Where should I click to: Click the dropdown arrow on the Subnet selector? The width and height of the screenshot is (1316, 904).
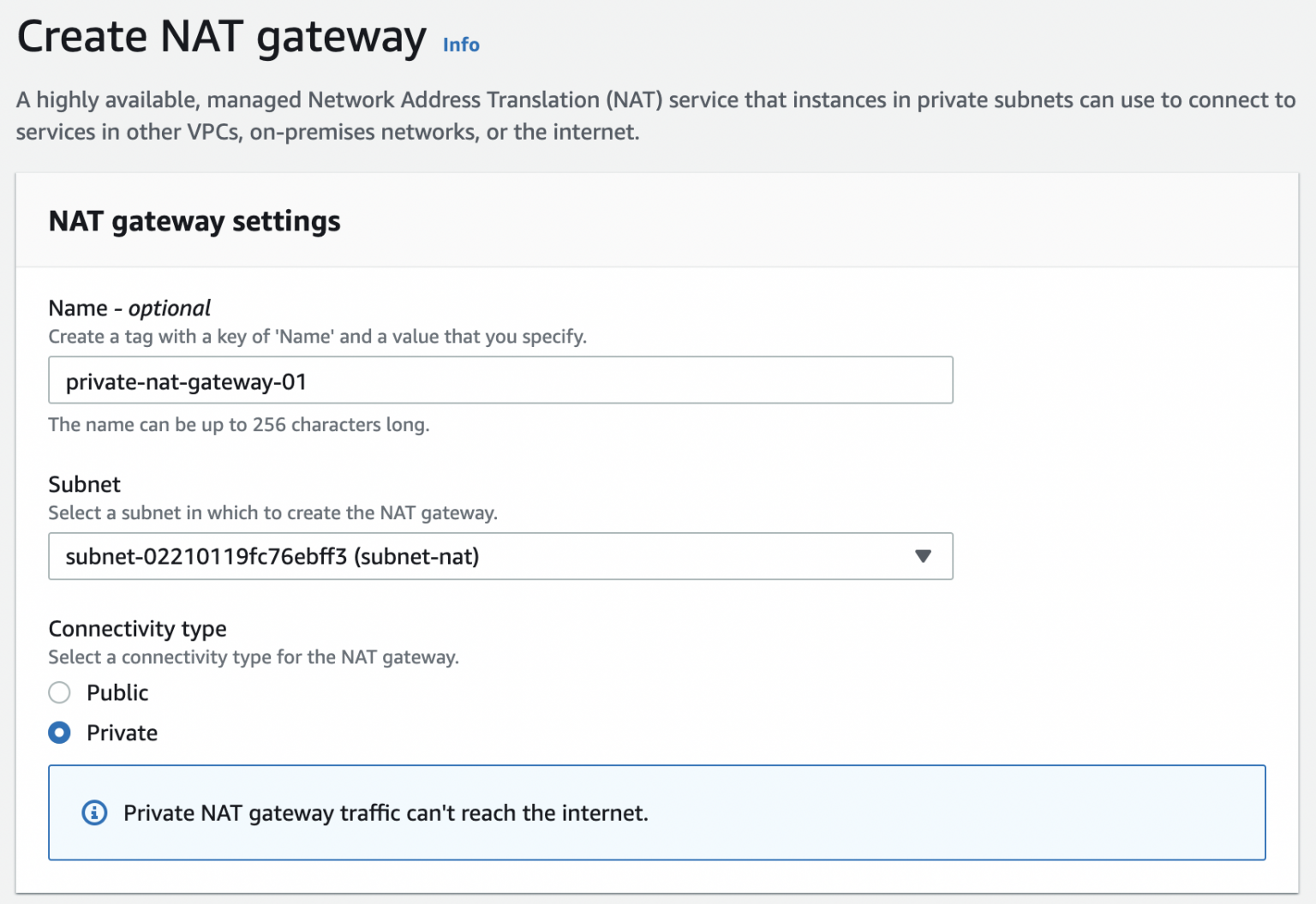tap(924, 556)
